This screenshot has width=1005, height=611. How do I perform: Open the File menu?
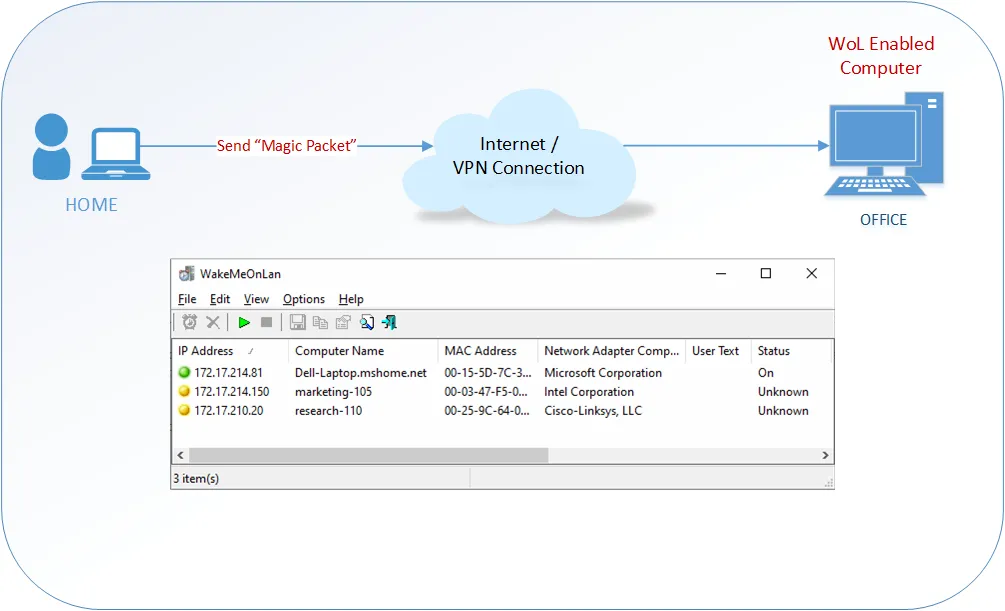(x=187, y=299)
